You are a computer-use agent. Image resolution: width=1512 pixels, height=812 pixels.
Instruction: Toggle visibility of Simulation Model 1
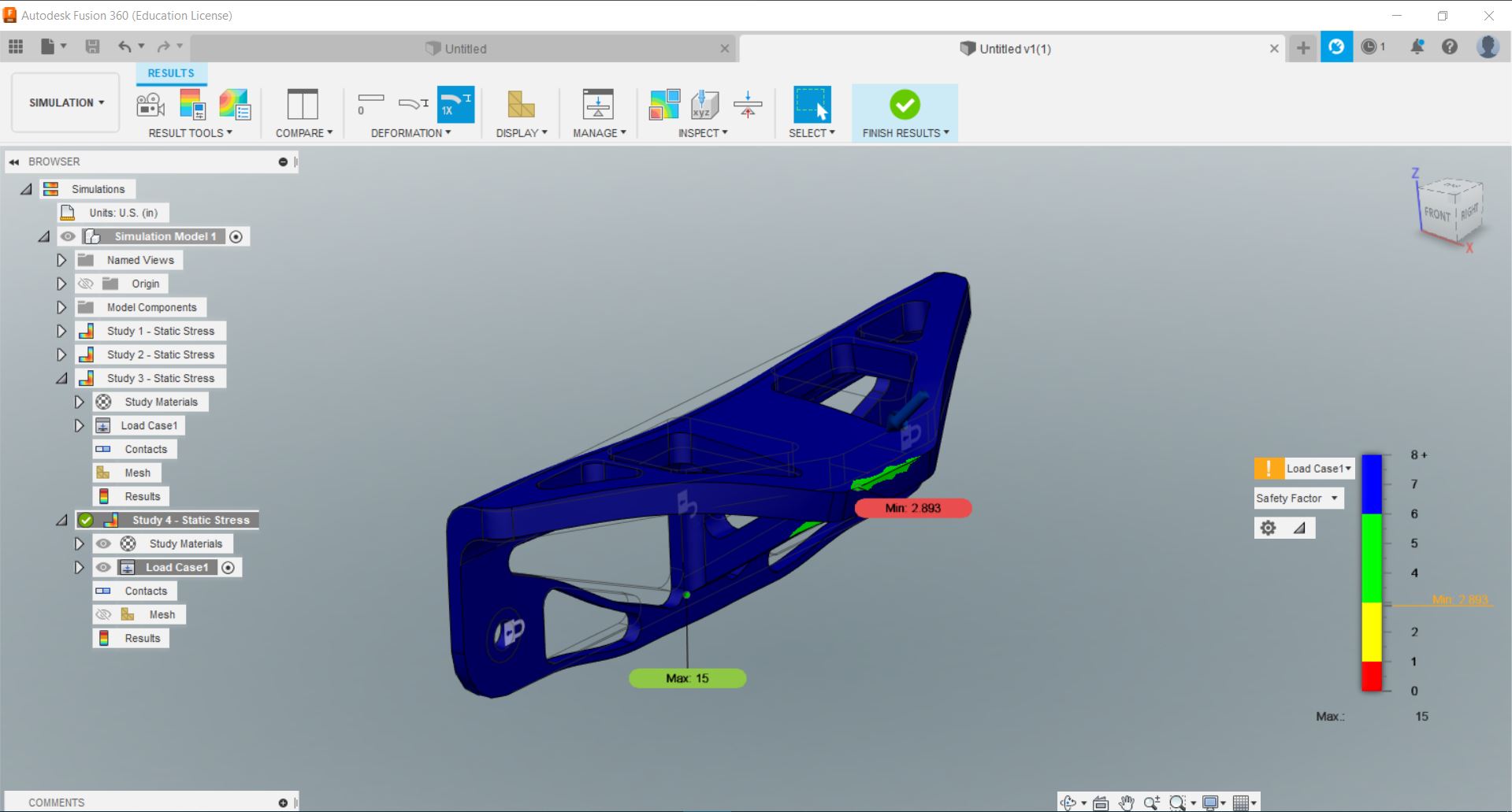click(x=69, y=236)
